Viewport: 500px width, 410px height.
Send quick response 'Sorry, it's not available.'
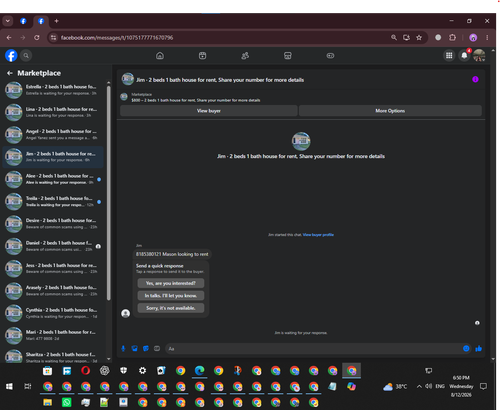pos(171,308)
